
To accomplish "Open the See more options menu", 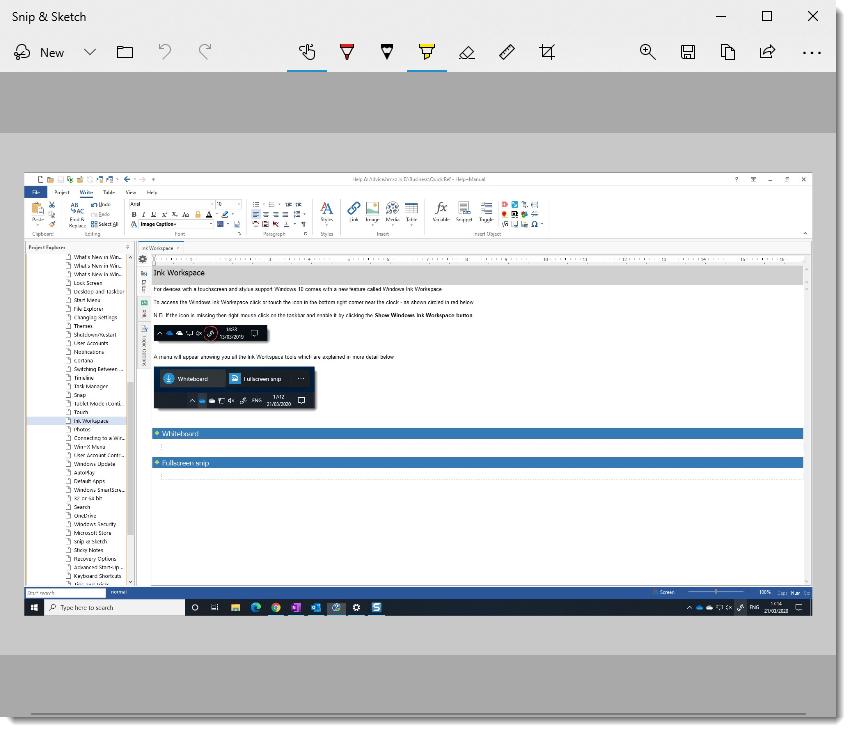I will click(x=812, y=52).
